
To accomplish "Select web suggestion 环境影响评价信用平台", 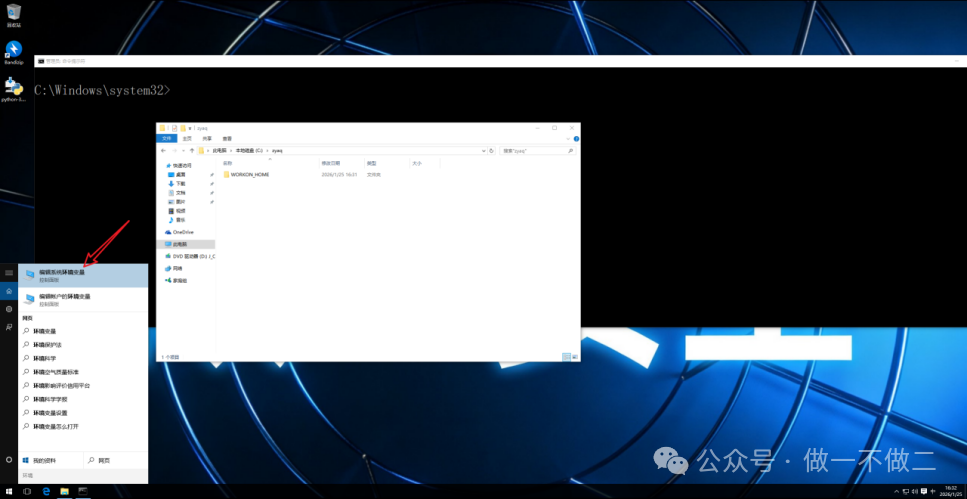I will [x=83, y=386].
